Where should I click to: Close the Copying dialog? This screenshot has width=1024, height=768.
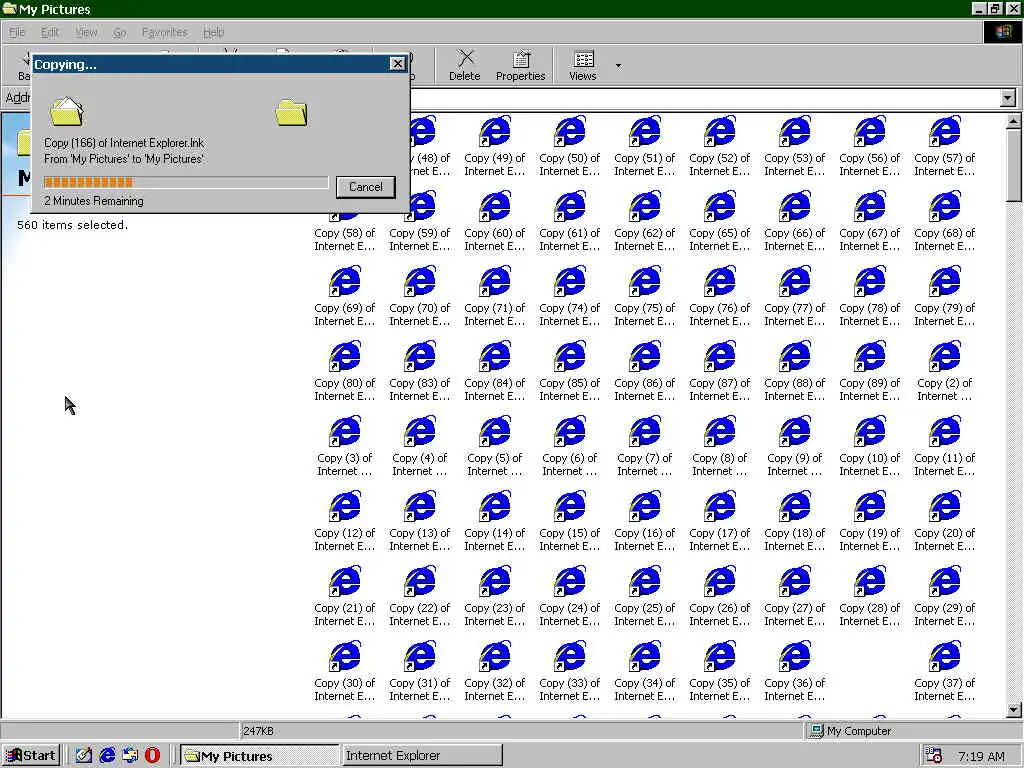(x=397, y=63)
